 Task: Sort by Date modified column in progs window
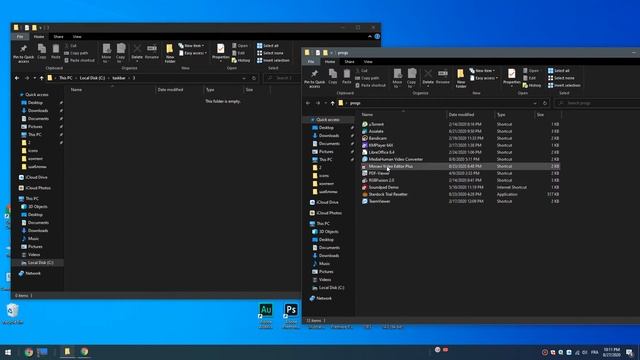462,115
